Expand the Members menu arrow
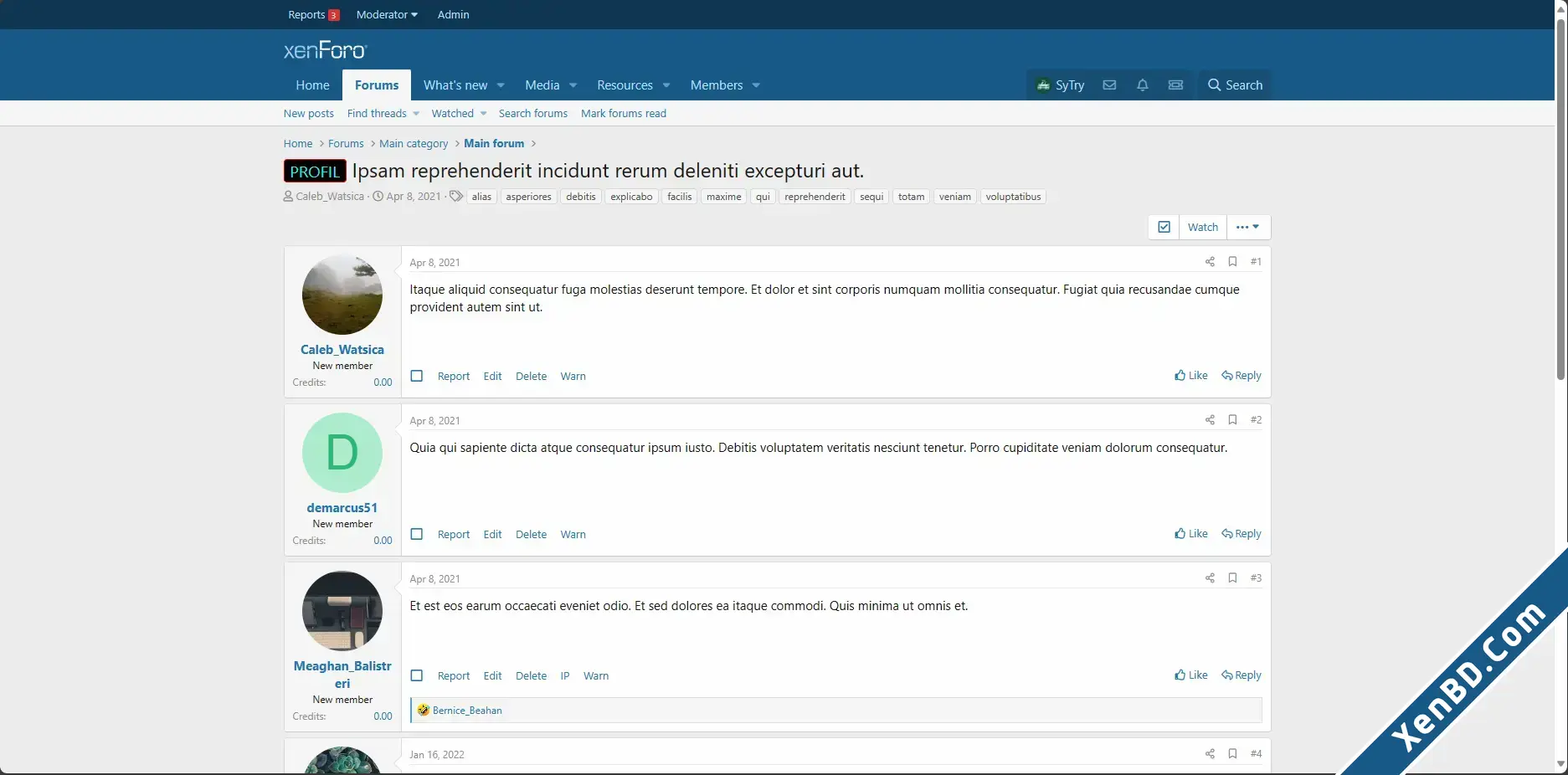 click(x=756, y=85)
